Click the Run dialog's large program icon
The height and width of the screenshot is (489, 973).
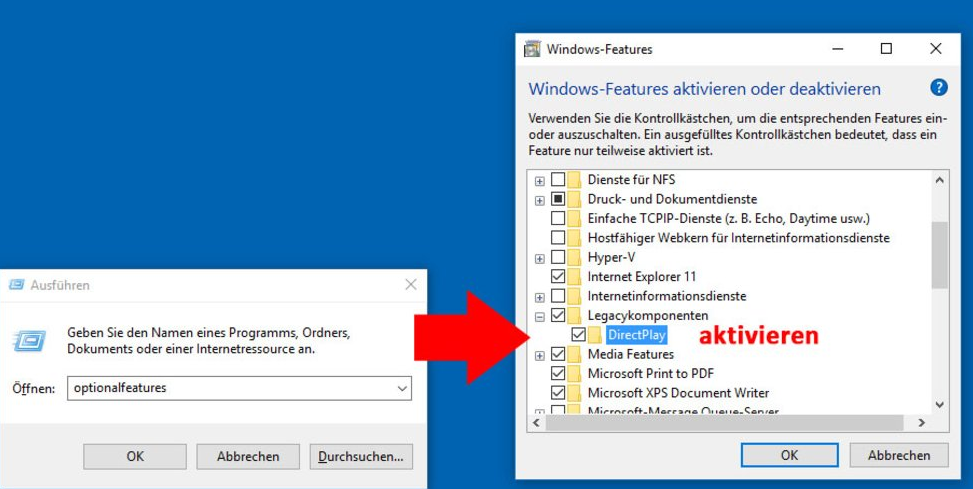[29, 340]
